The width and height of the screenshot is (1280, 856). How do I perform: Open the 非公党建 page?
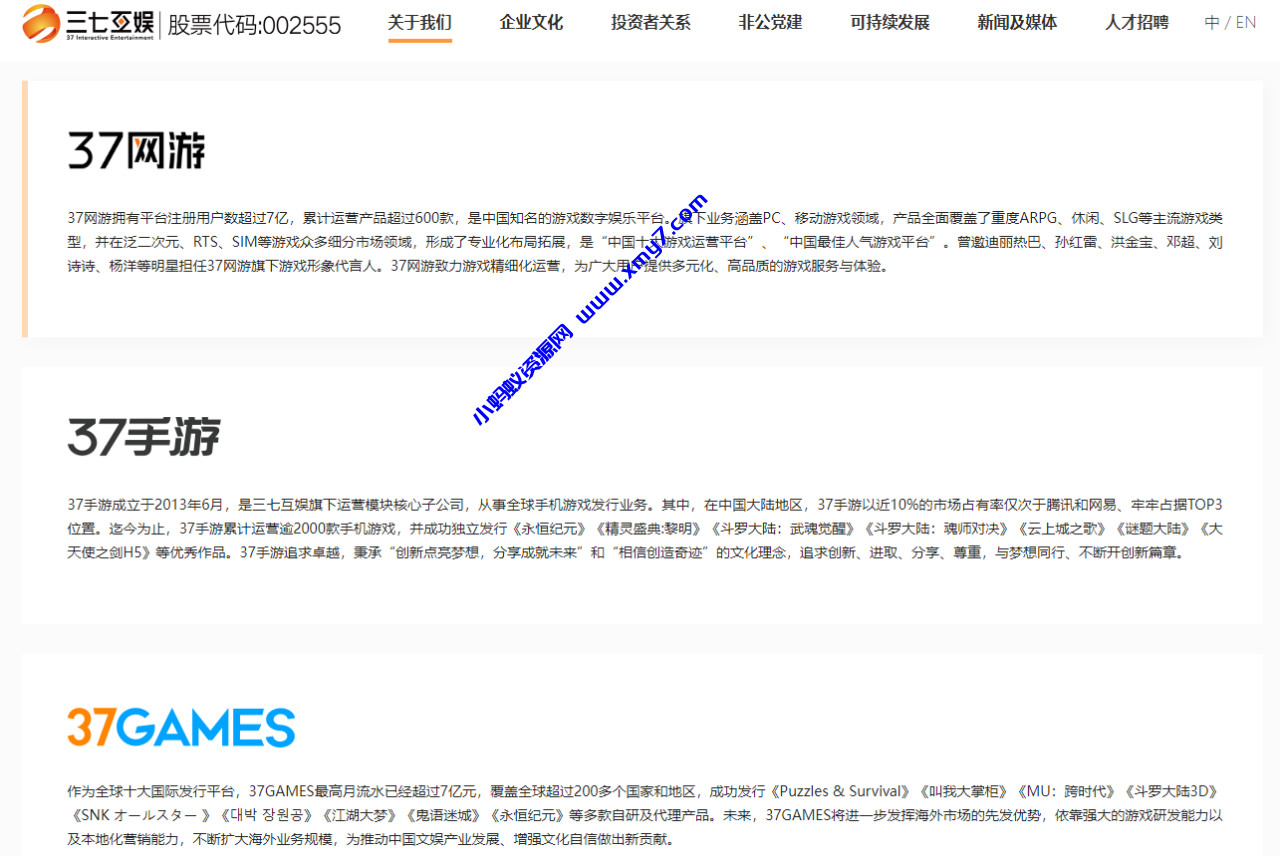click(769, 22)
